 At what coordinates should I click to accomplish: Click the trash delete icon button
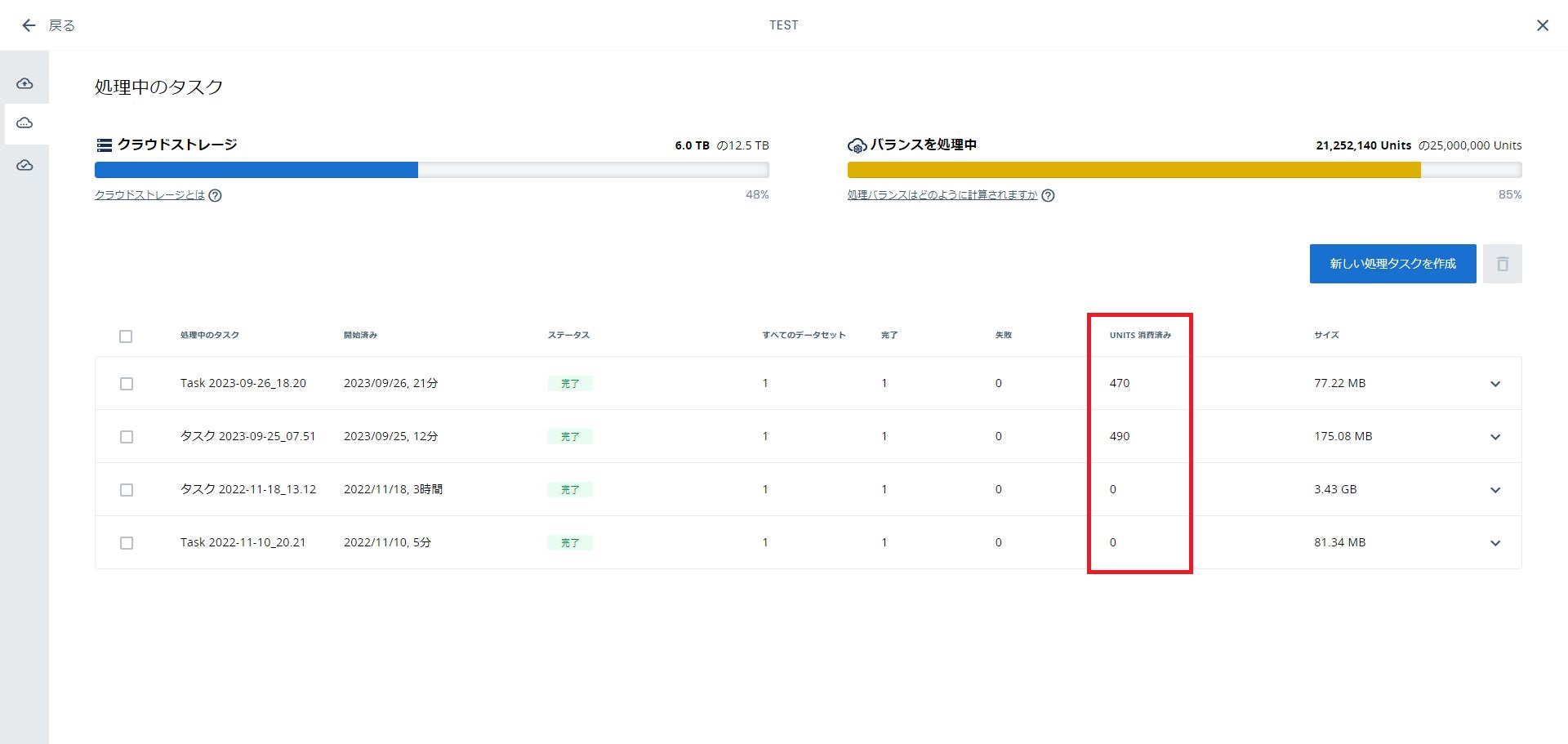[1502, 264]
